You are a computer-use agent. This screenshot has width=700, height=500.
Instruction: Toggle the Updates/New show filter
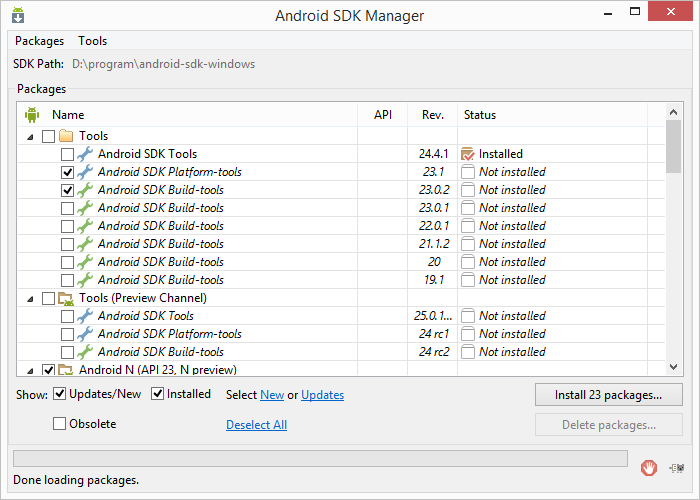click(x=59, y=394)
